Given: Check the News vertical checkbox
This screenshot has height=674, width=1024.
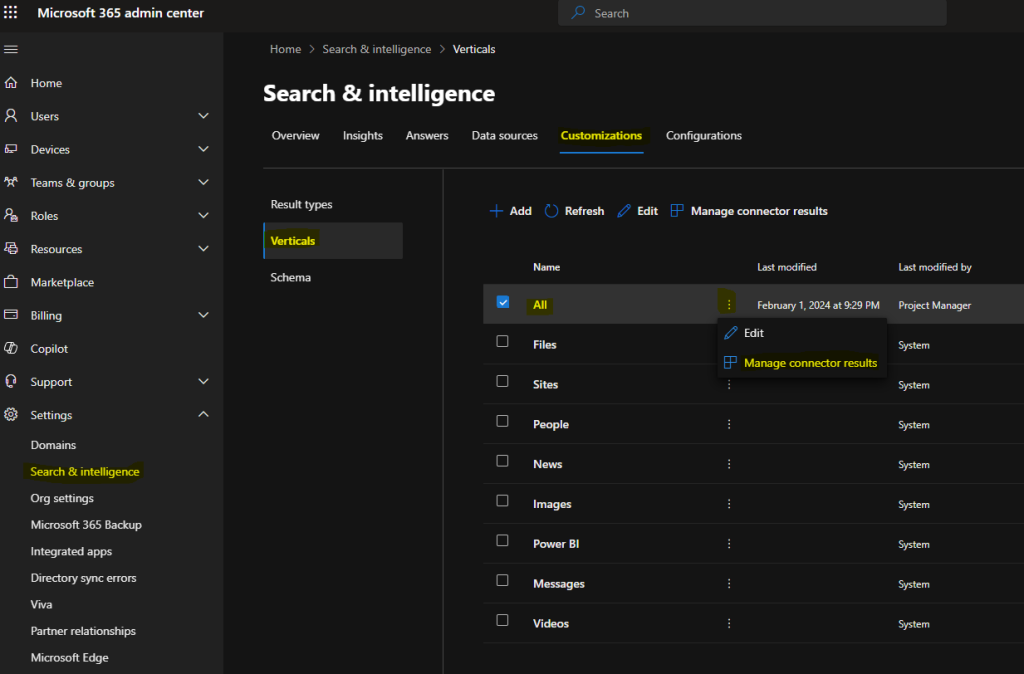Looking at the screenshot, I should [x=502, y=461].
